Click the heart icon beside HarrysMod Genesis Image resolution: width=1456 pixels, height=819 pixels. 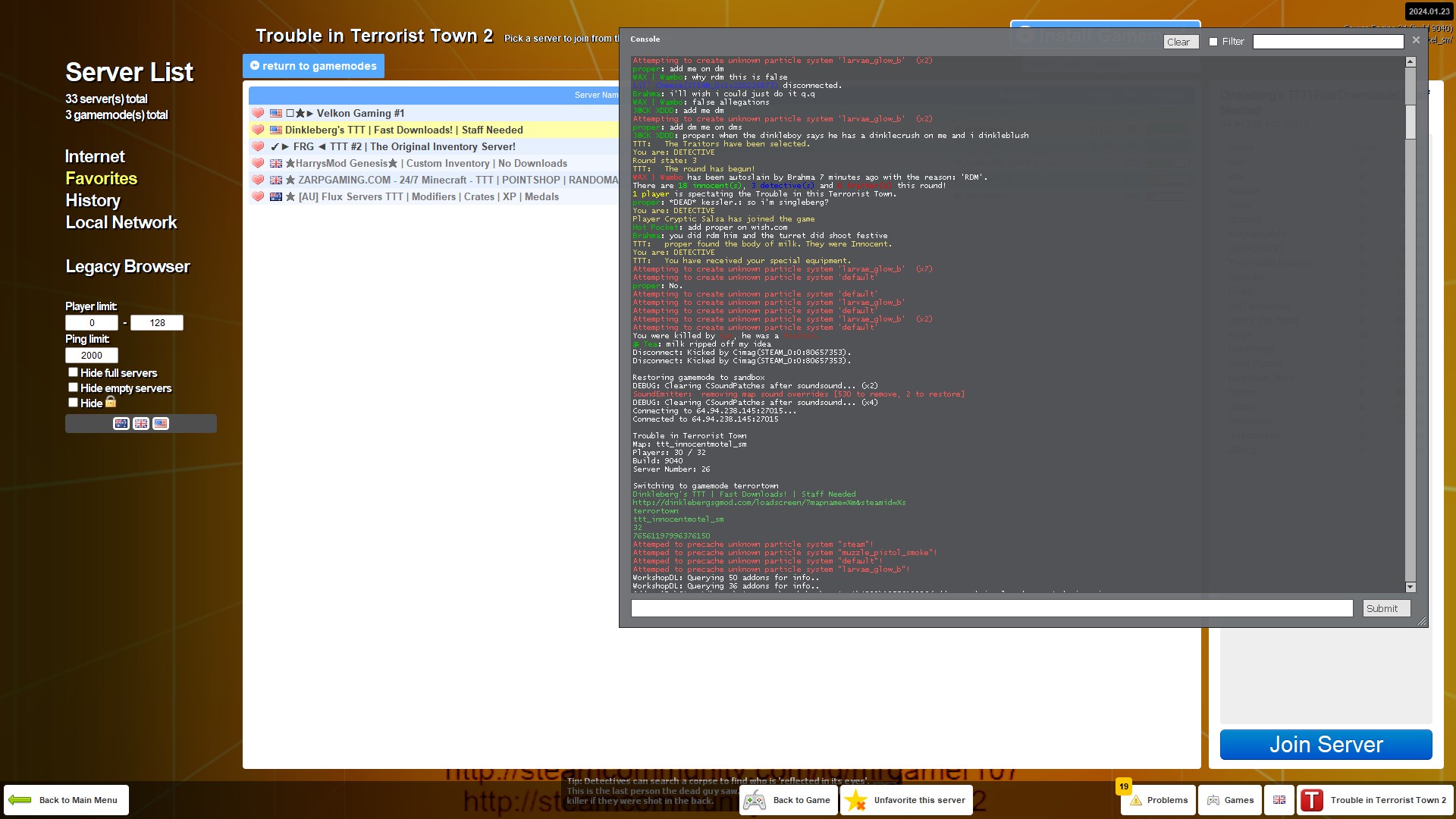tap(258, 163)
